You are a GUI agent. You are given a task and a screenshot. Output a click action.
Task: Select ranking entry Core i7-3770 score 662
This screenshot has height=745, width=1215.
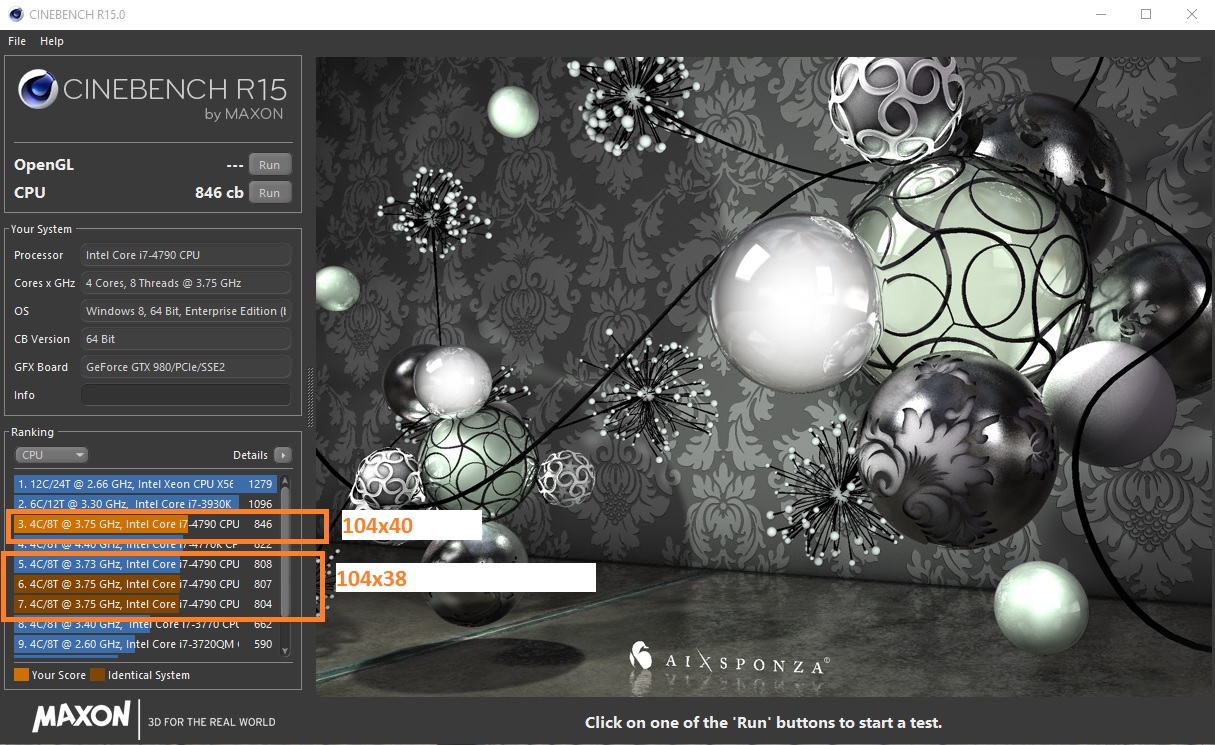tap(146, 625)
